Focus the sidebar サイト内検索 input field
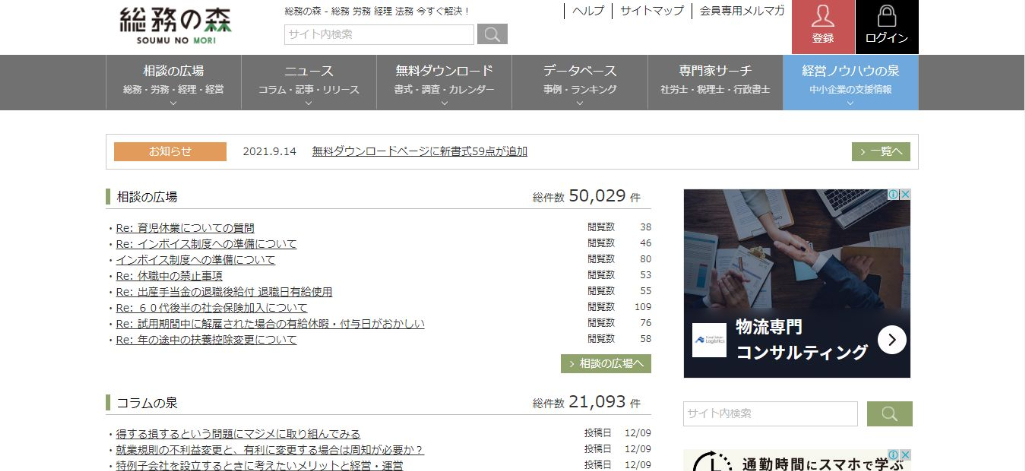The height and width of the screenshot is (471, 1025). (770, 414)
